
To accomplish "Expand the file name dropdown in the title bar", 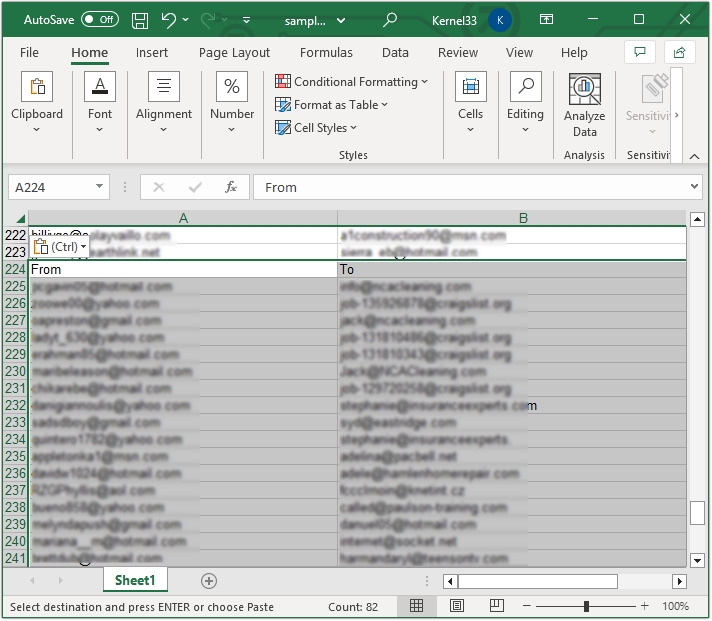I will [341, 20].
